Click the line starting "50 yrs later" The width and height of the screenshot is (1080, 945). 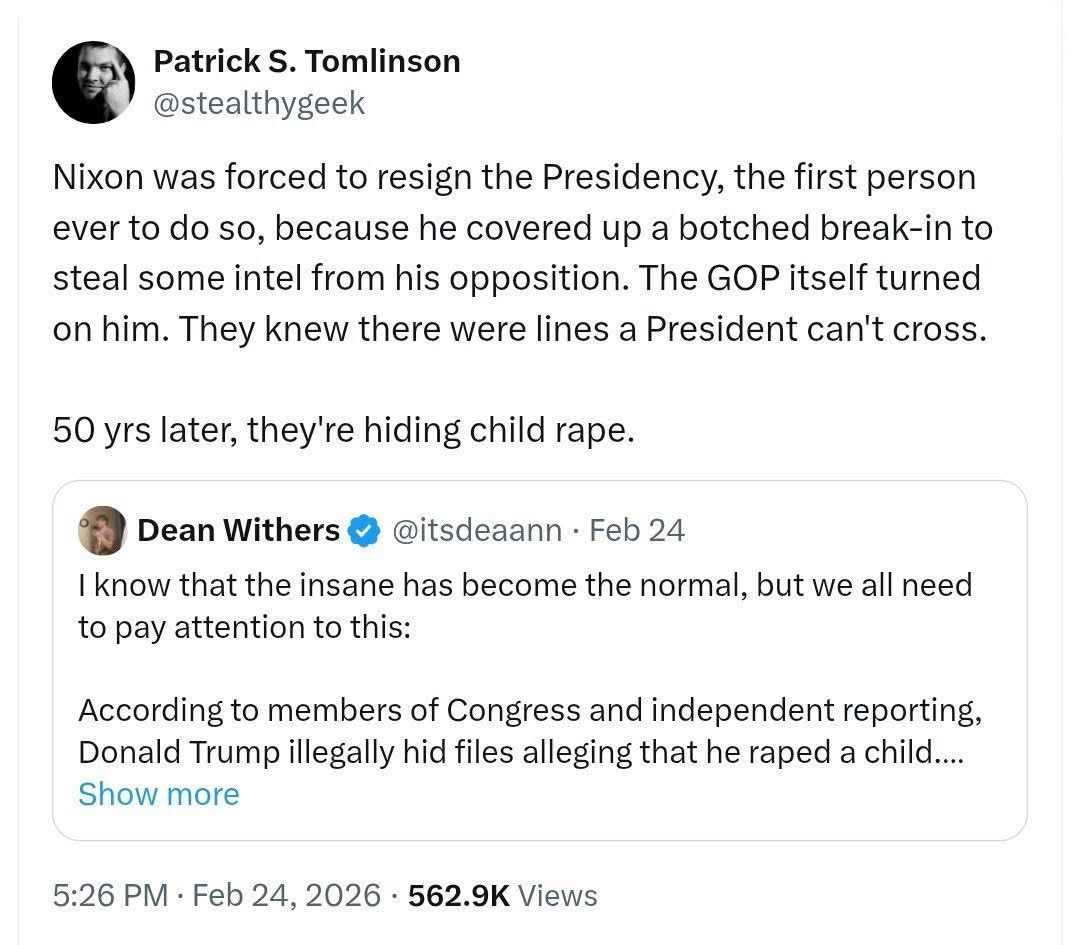tap(343, 431)
